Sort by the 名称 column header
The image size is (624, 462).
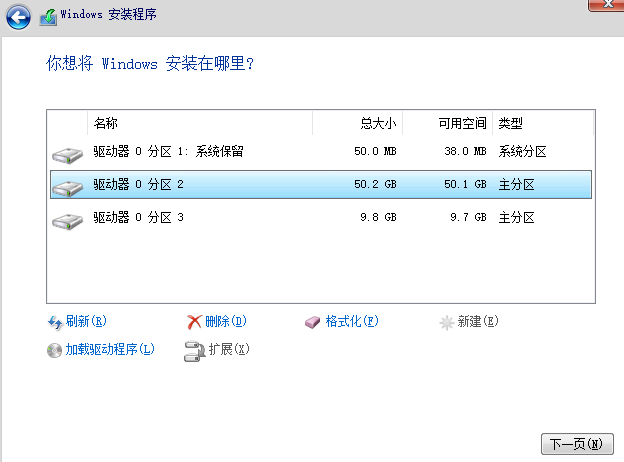click(x=105, y=123)
